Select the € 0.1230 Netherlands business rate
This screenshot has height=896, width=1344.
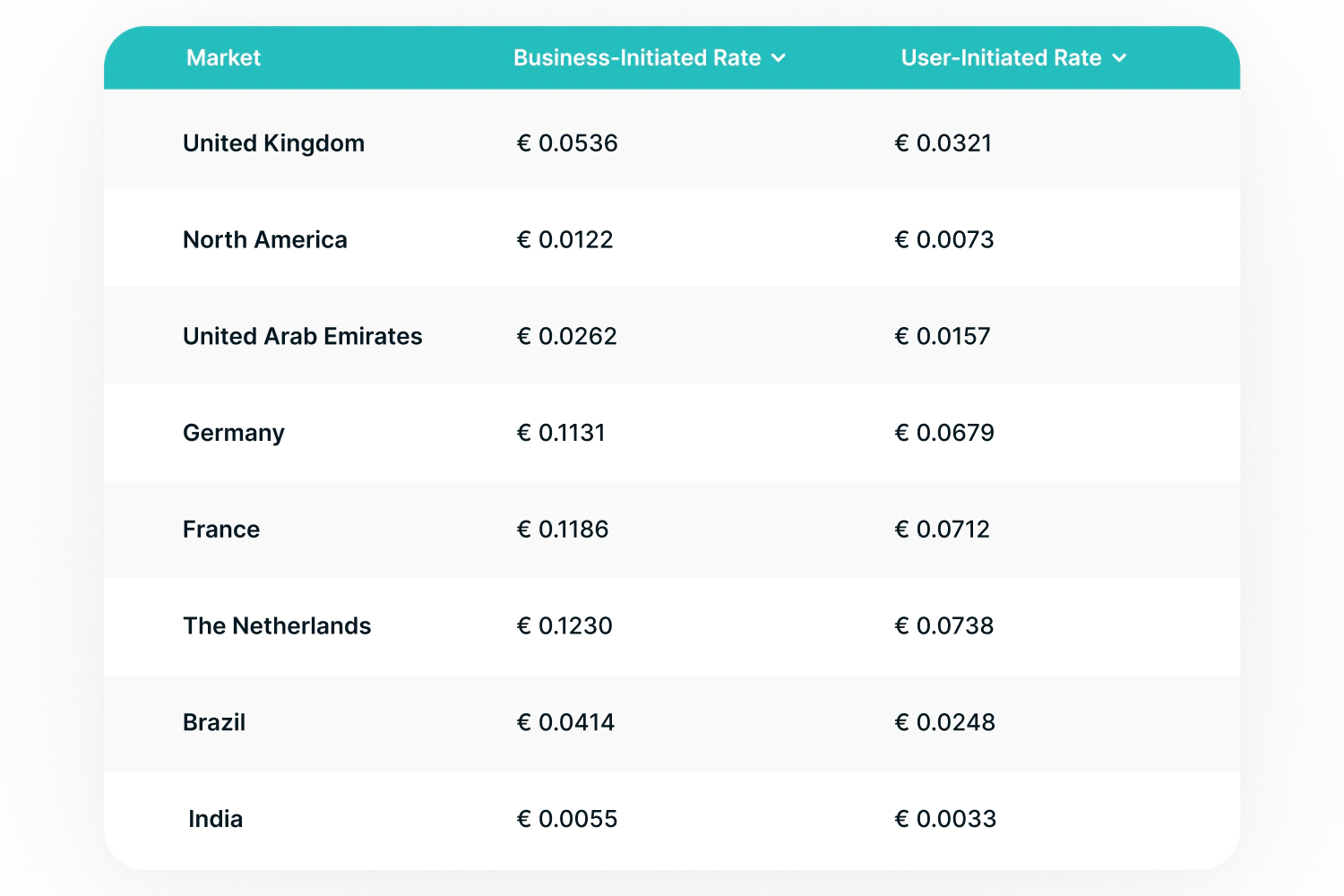pos(564,625)
